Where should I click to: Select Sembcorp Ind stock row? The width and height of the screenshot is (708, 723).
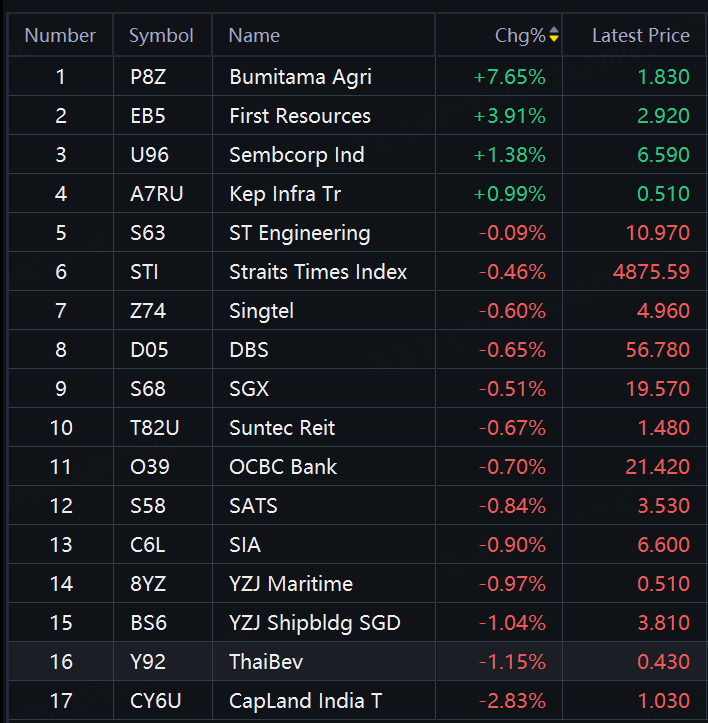point(296,155)
